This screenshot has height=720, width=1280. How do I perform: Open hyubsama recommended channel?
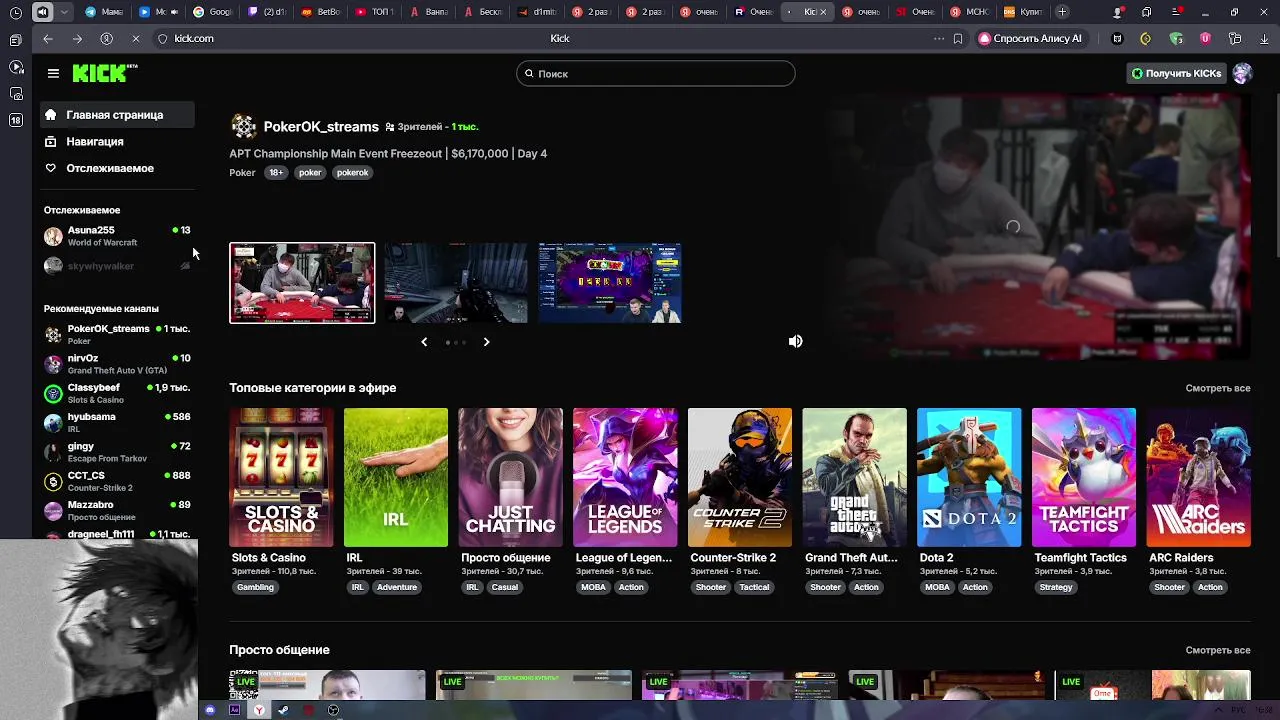click(117, 422)
